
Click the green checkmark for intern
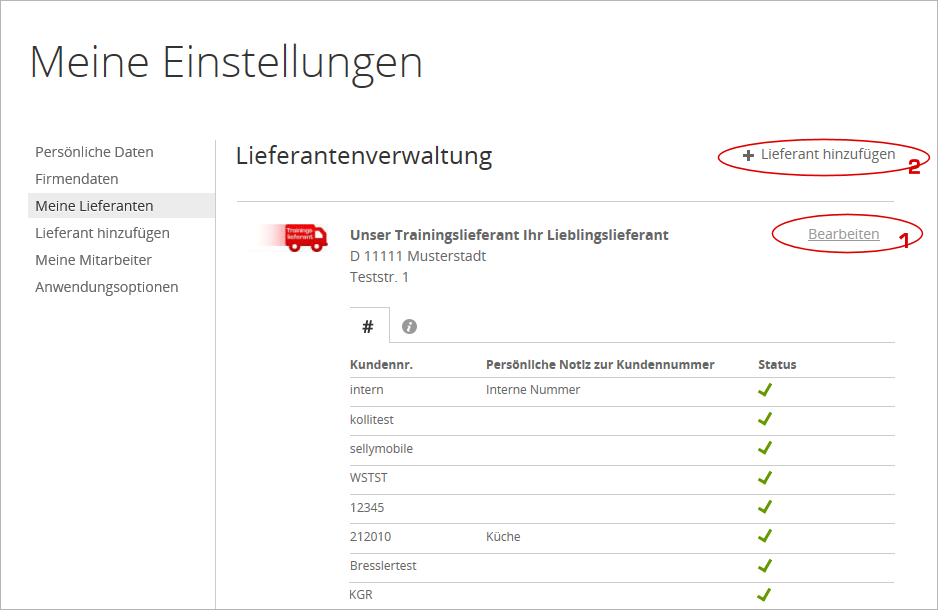(765, 390)
